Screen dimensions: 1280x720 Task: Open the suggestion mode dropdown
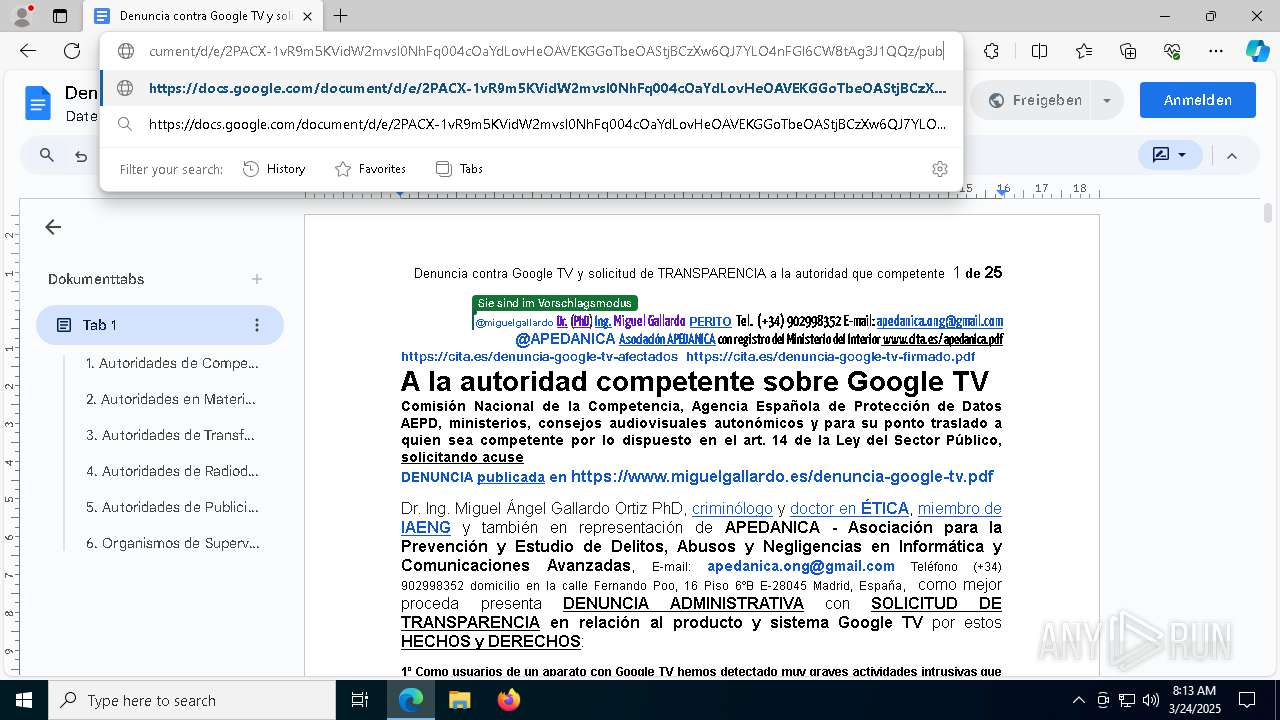pos(1170,155)
